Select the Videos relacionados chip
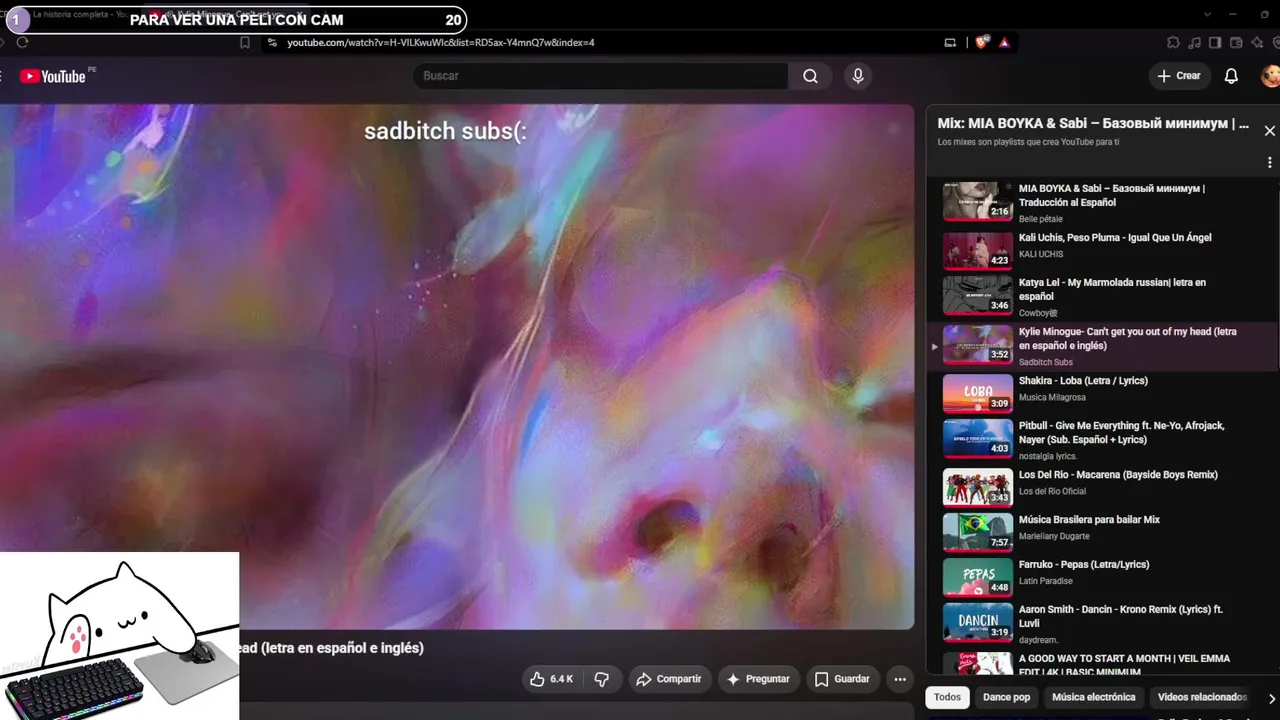This screenshot has width=1280, height=720. [x=1202, y=697]
